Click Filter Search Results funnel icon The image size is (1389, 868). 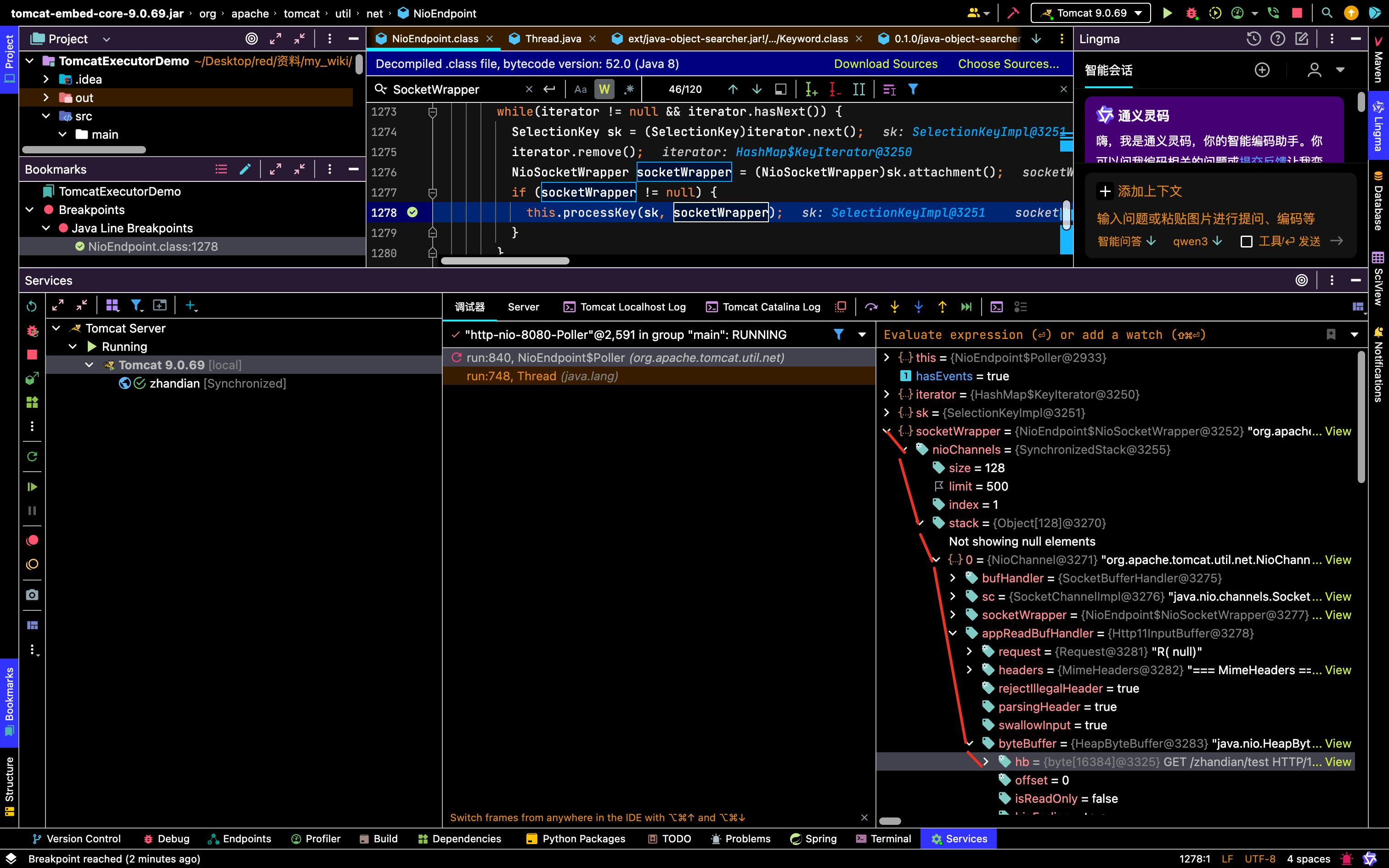pyautogui.click(x=913, y=89)
